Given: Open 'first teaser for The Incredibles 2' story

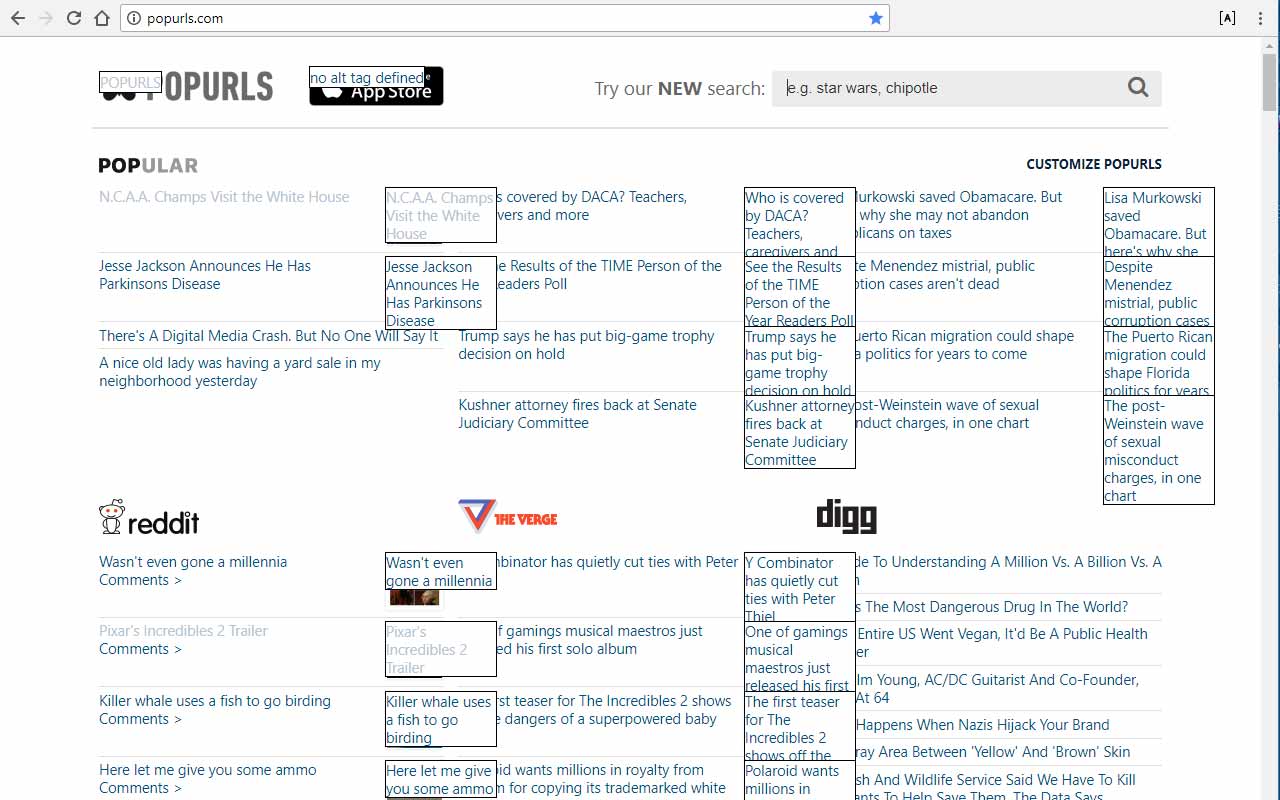Looking at the screenshot, I should coord(614,710).
